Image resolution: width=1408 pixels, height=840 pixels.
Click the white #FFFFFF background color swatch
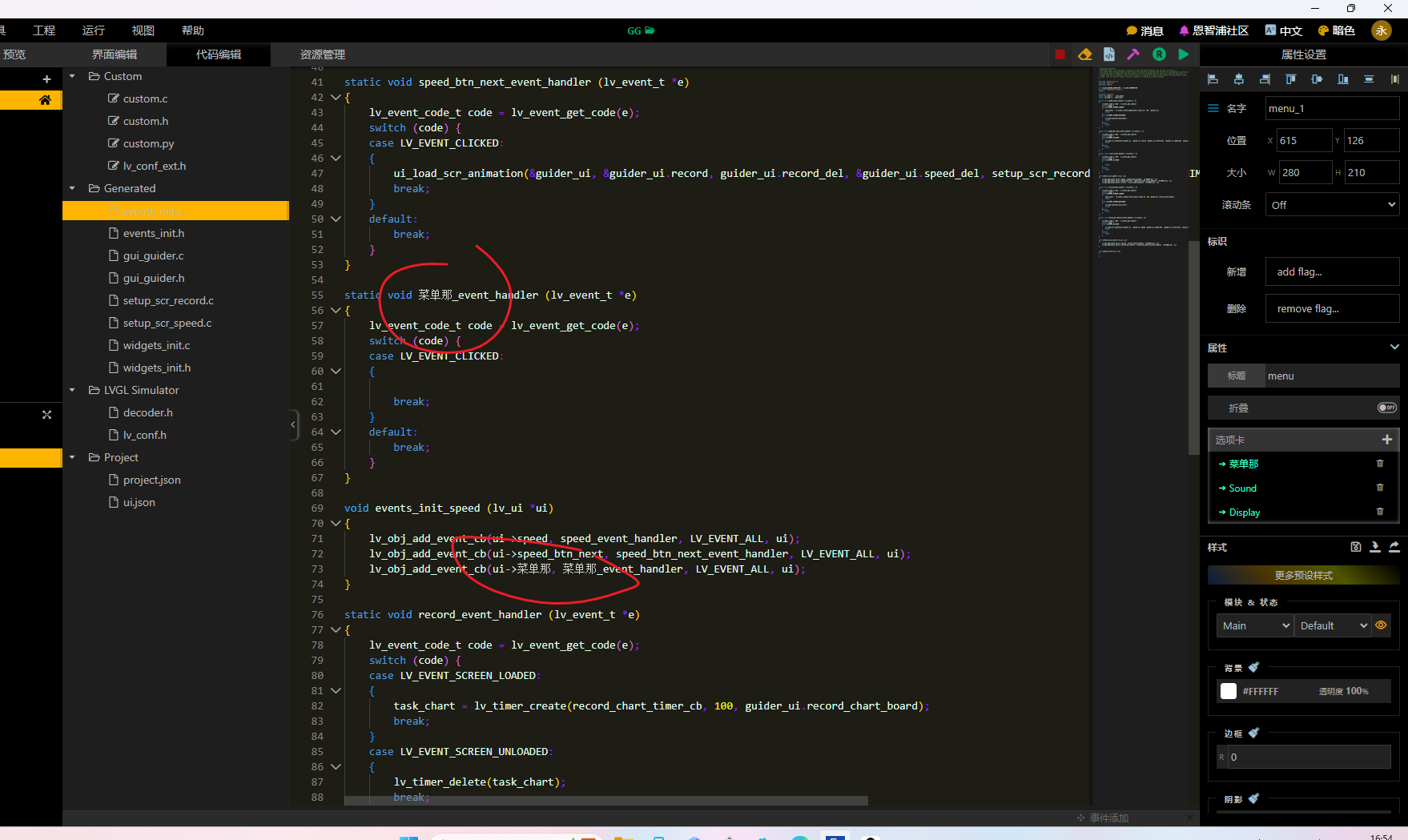tap(1229, 691)
